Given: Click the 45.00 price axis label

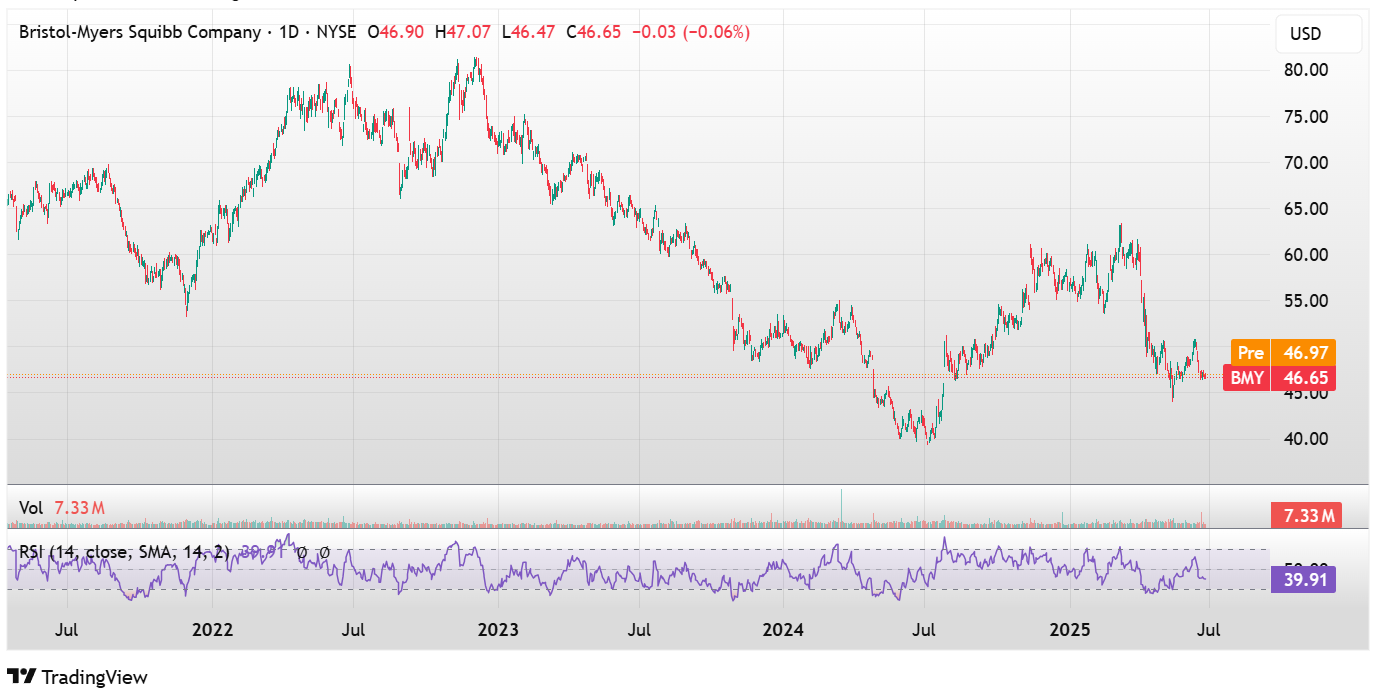Looking at the screenshot, I should (1306, 393).
